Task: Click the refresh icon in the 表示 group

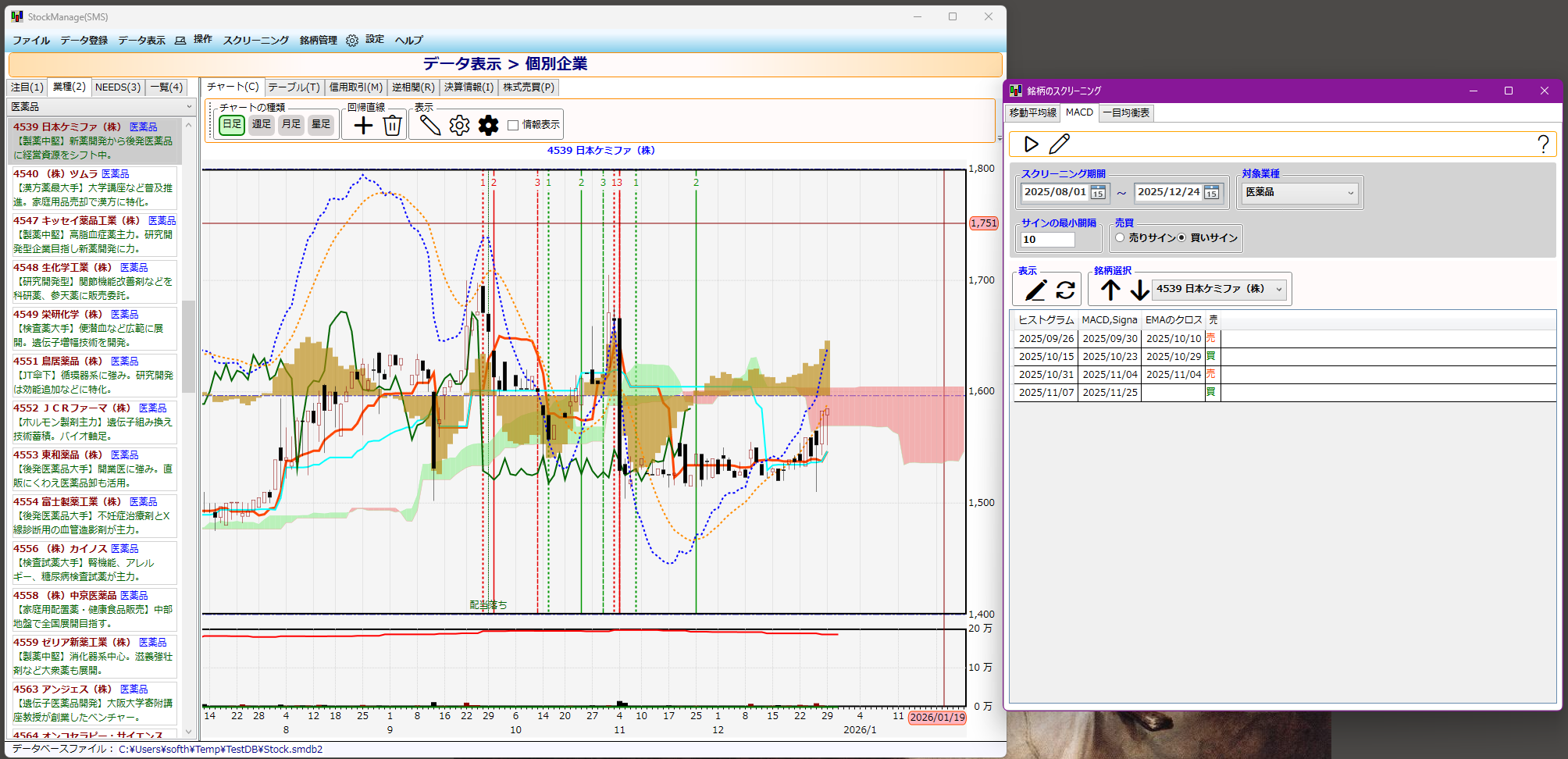Action: [1064, 289]
